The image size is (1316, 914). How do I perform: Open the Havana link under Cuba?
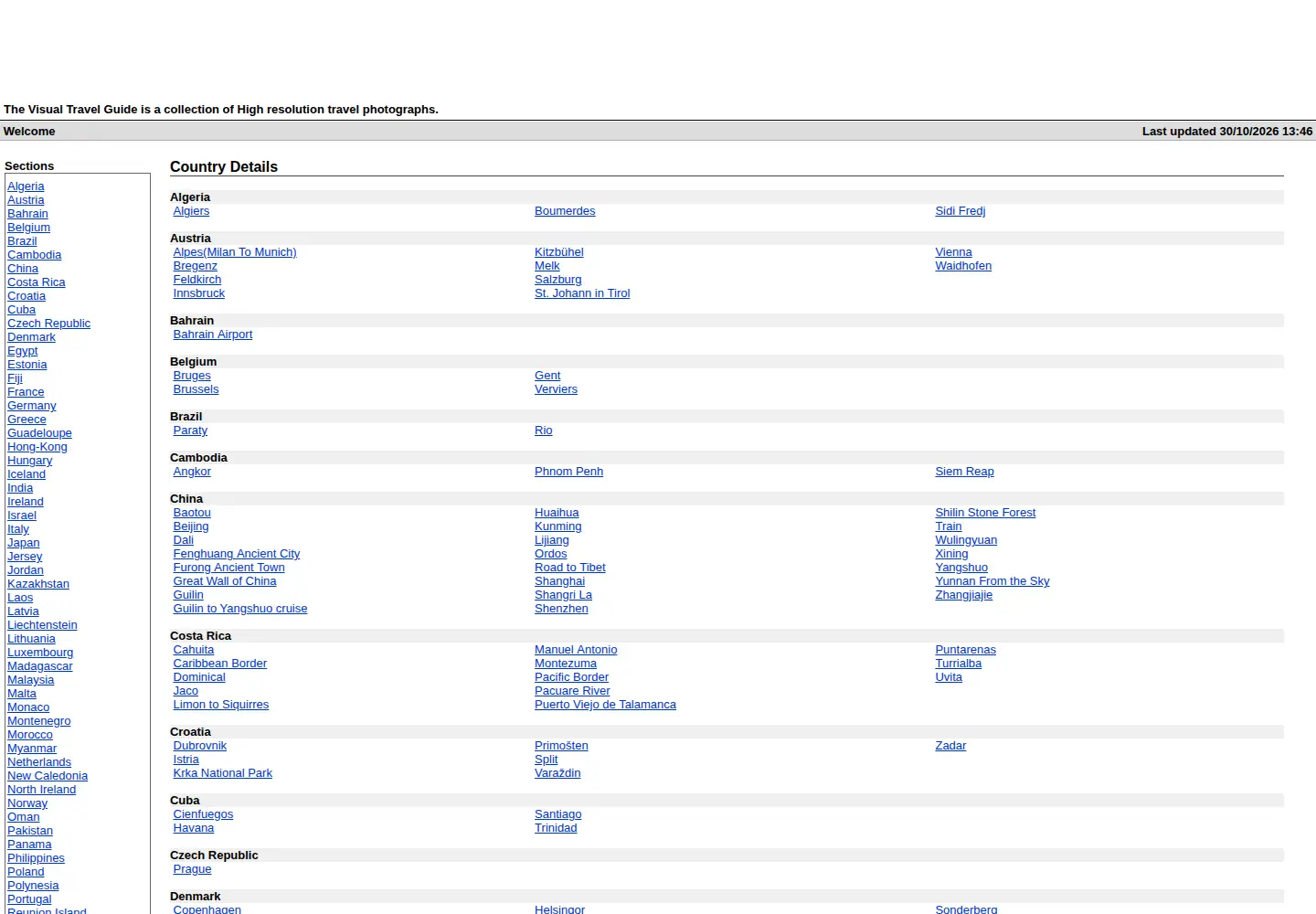point(194,828)
